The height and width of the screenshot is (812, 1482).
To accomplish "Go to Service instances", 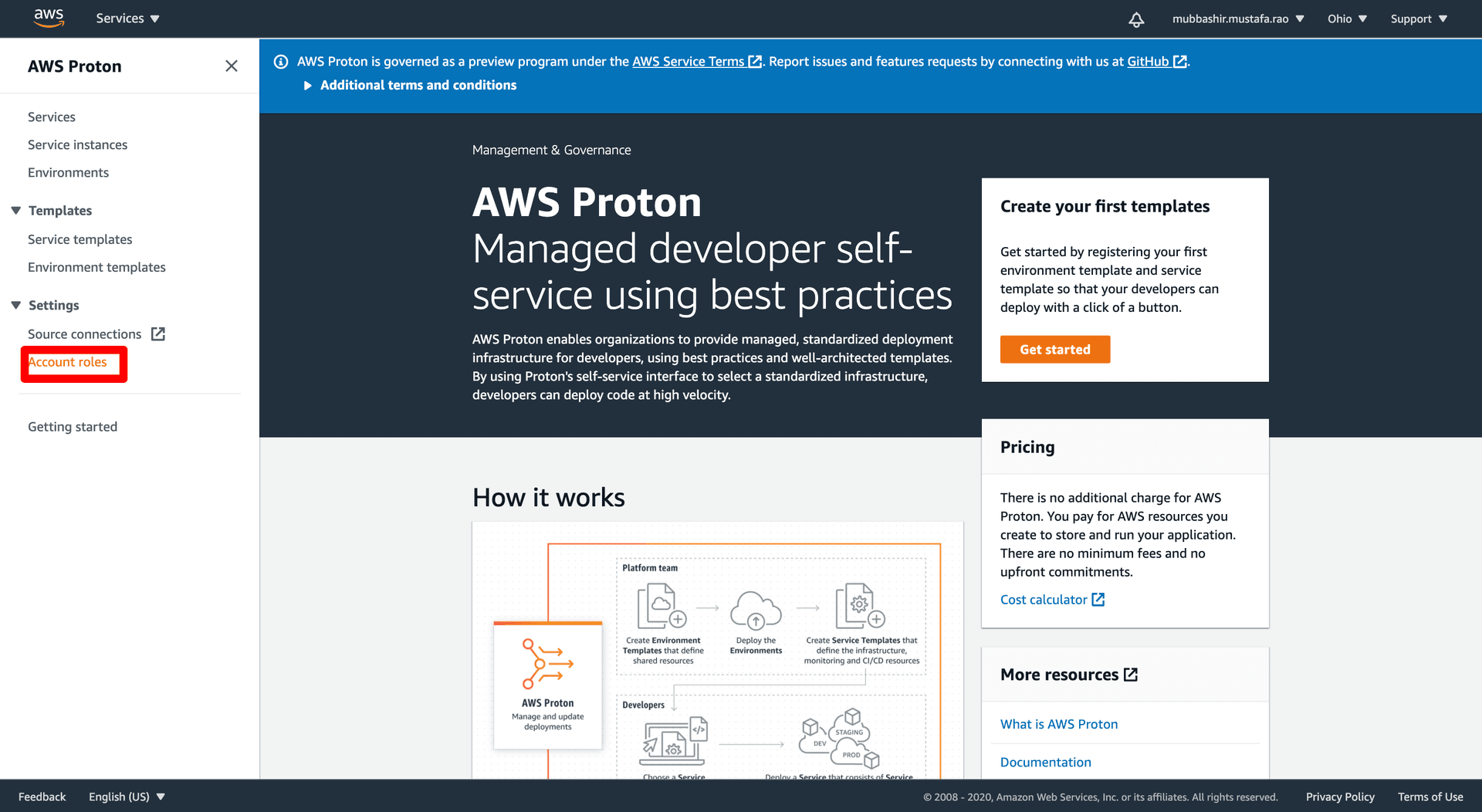I will point(77,145).
